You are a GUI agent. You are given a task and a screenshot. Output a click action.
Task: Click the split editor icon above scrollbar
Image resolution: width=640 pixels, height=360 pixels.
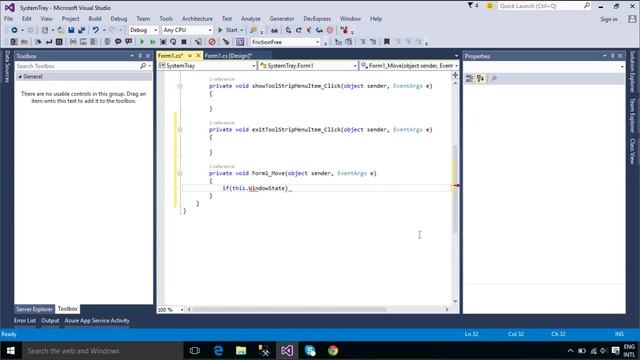click(455, 75)
